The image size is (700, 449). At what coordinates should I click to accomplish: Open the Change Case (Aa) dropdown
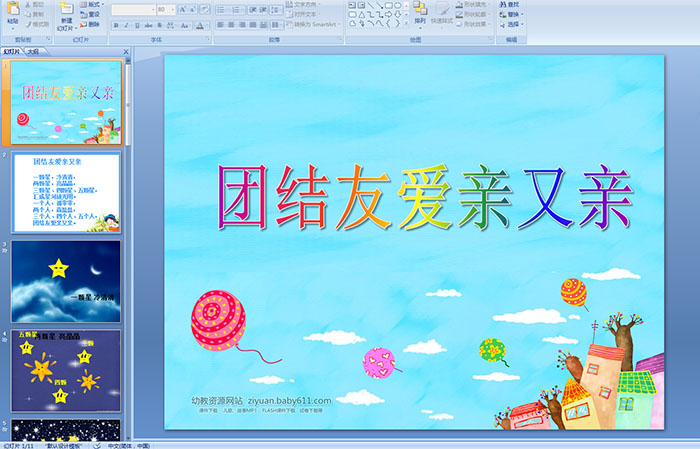coord(185,25)
